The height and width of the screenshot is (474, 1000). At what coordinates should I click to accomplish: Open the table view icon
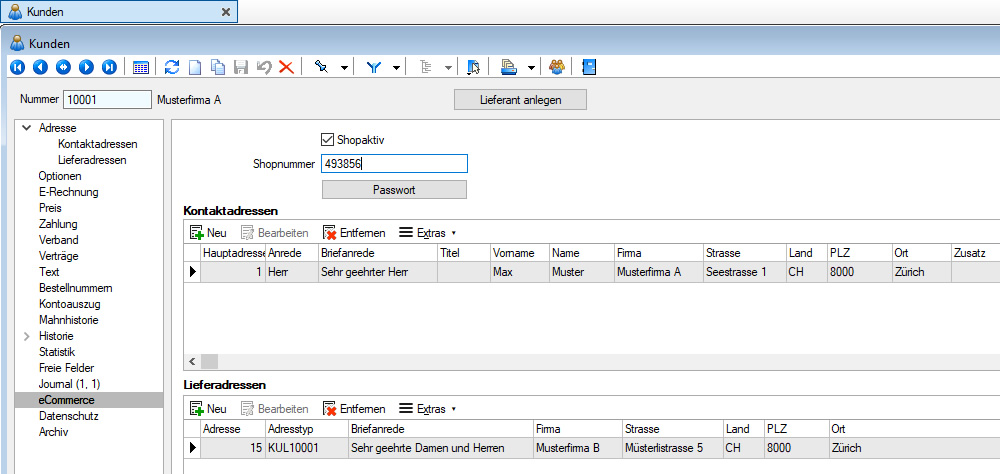(141, 67)
